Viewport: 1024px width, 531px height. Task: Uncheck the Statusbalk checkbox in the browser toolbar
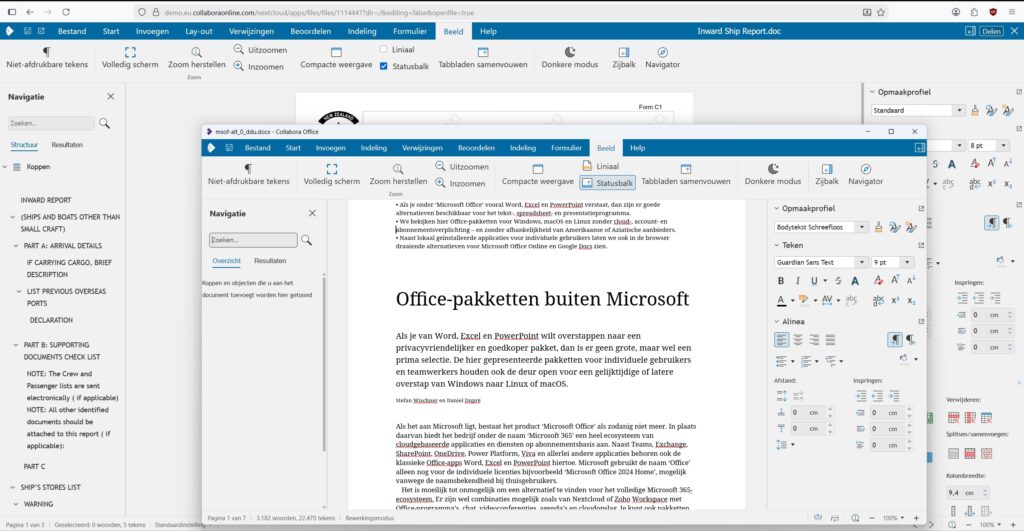click(x=385, y=66)
